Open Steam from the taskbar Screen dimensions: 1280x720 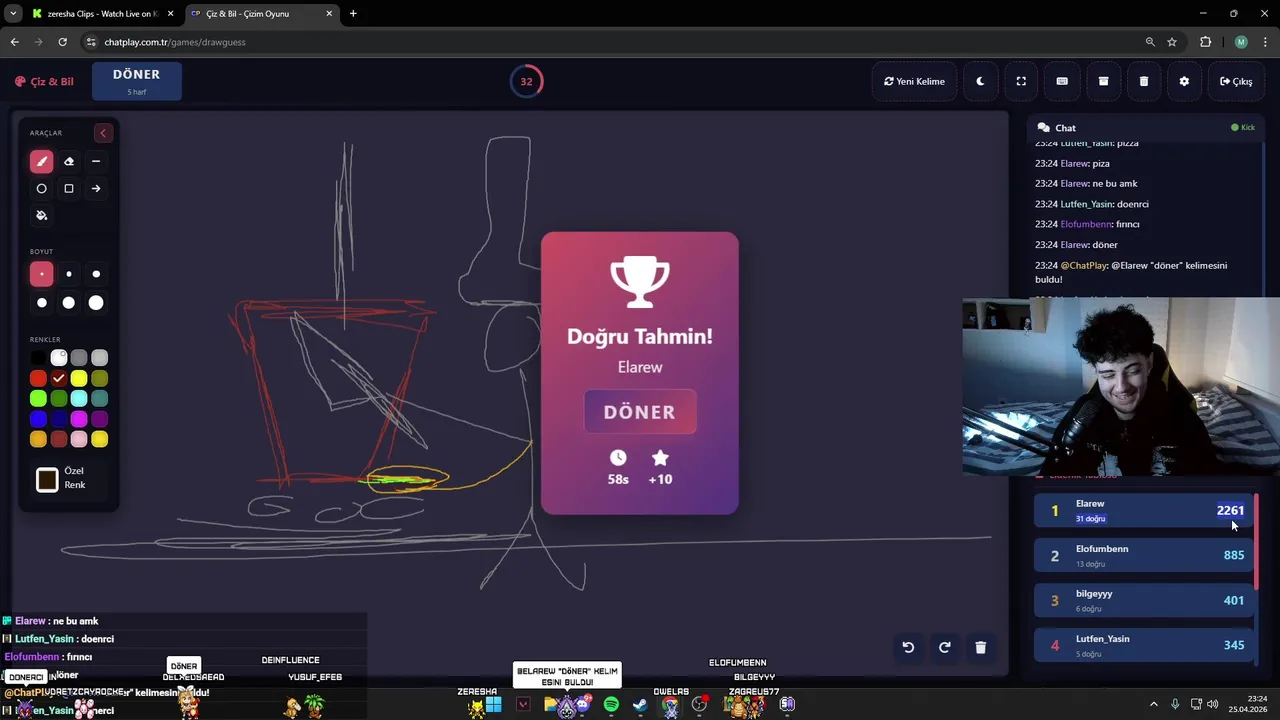pyautogui.click(x=640, y=705)
